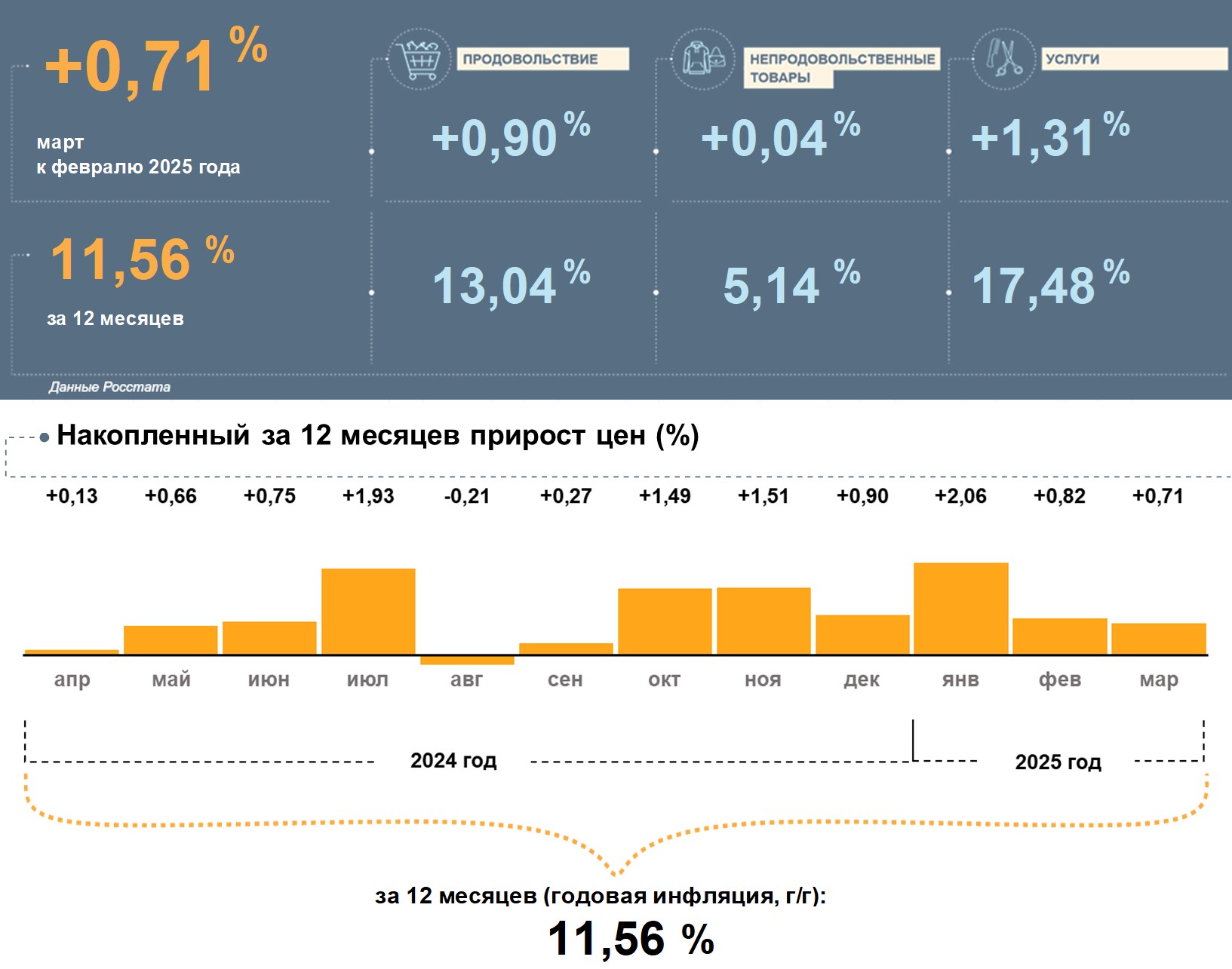Click the дек chart bar
The image size is (1232, 969).
(862, 635)
